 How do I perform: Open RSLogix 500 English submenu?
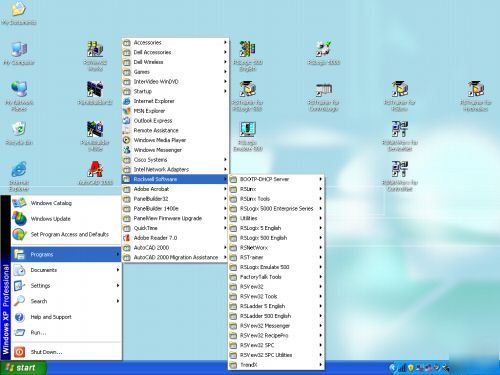tap(276, 238)
